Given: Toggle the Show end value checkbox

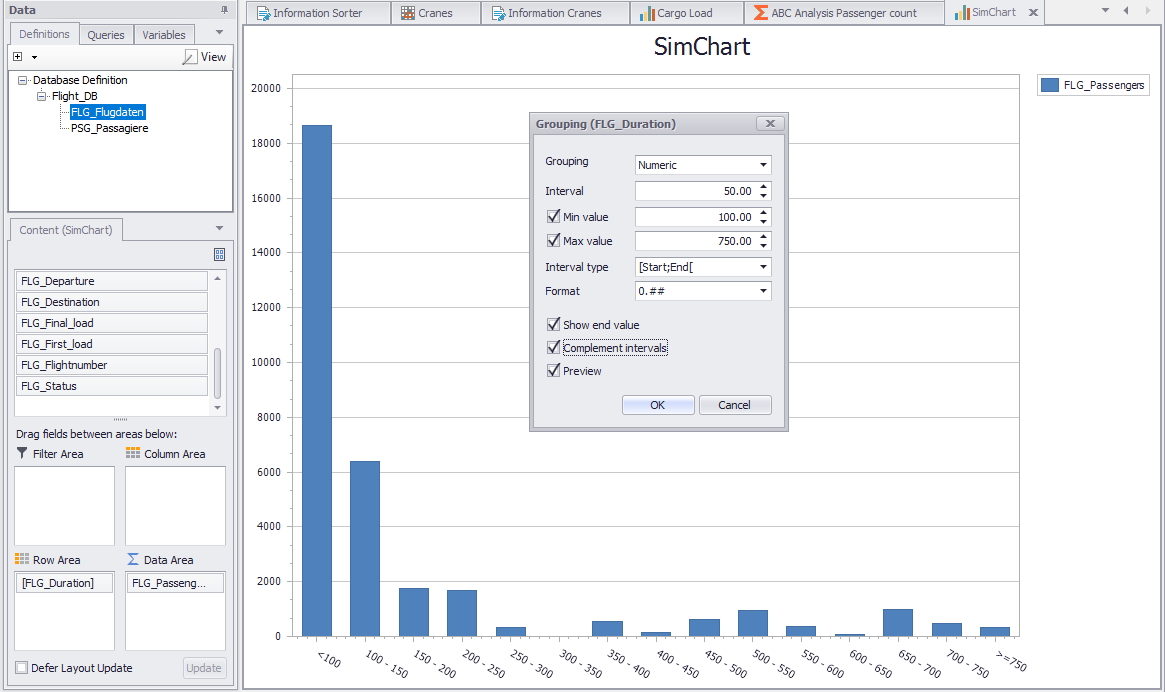Looking at the screenshot, I should click(x=553, y=325).
